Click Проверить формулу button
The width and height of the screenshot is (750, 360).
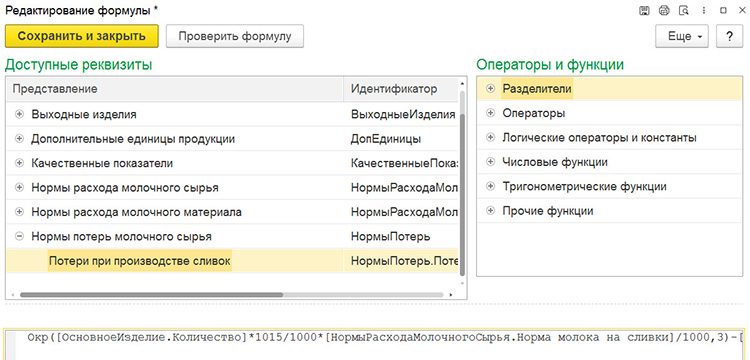(235, 36)
